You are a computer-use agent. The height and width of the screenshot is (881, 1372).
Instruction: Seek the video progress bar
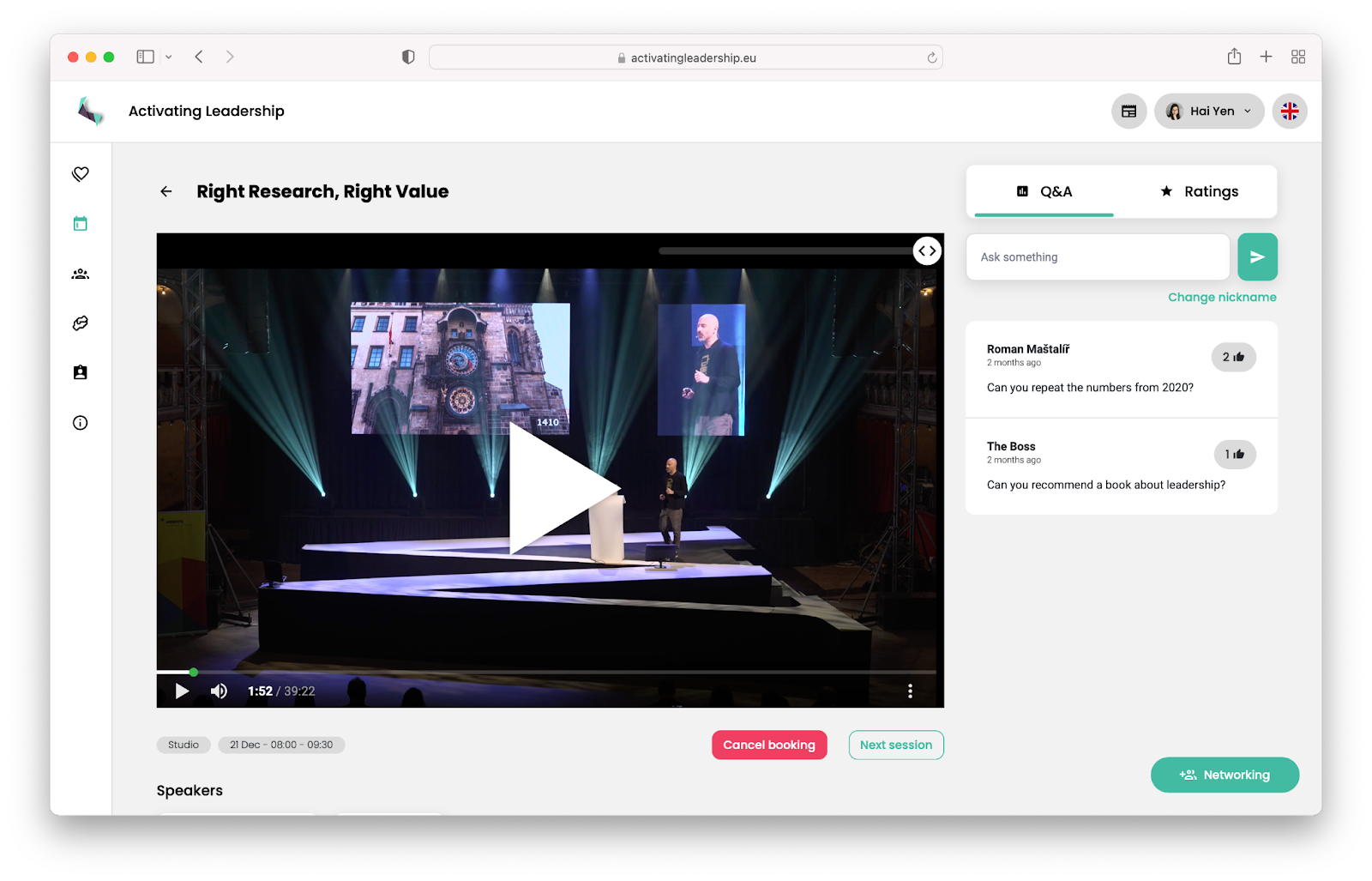(546, 672)
